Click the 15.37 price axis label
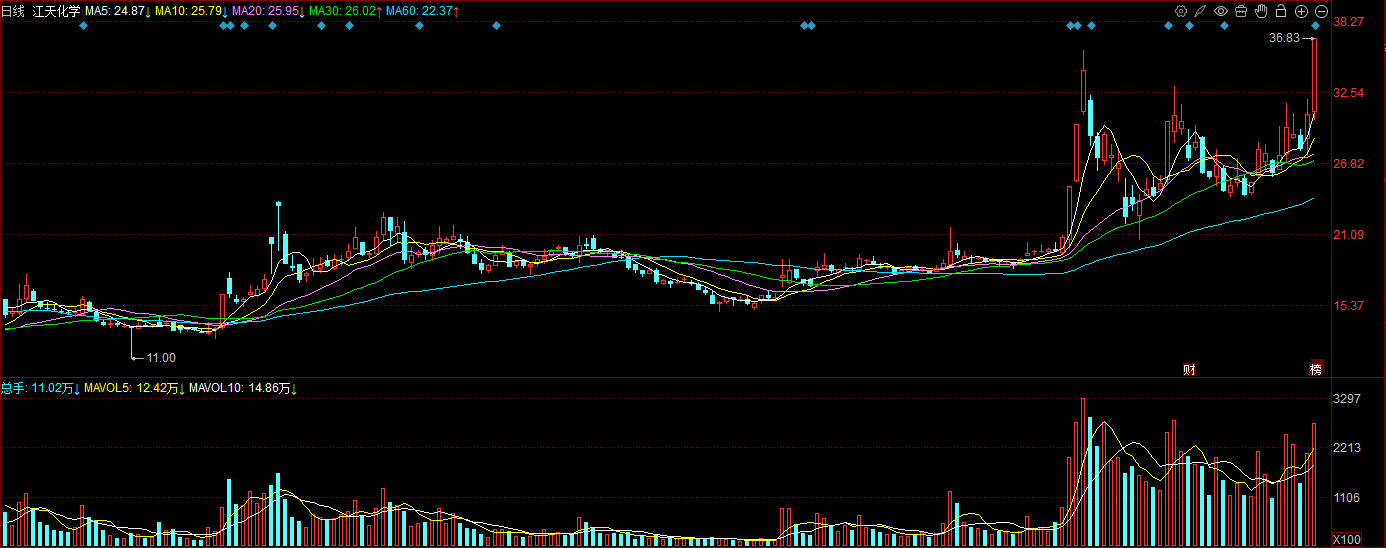 click(1349, 306)
